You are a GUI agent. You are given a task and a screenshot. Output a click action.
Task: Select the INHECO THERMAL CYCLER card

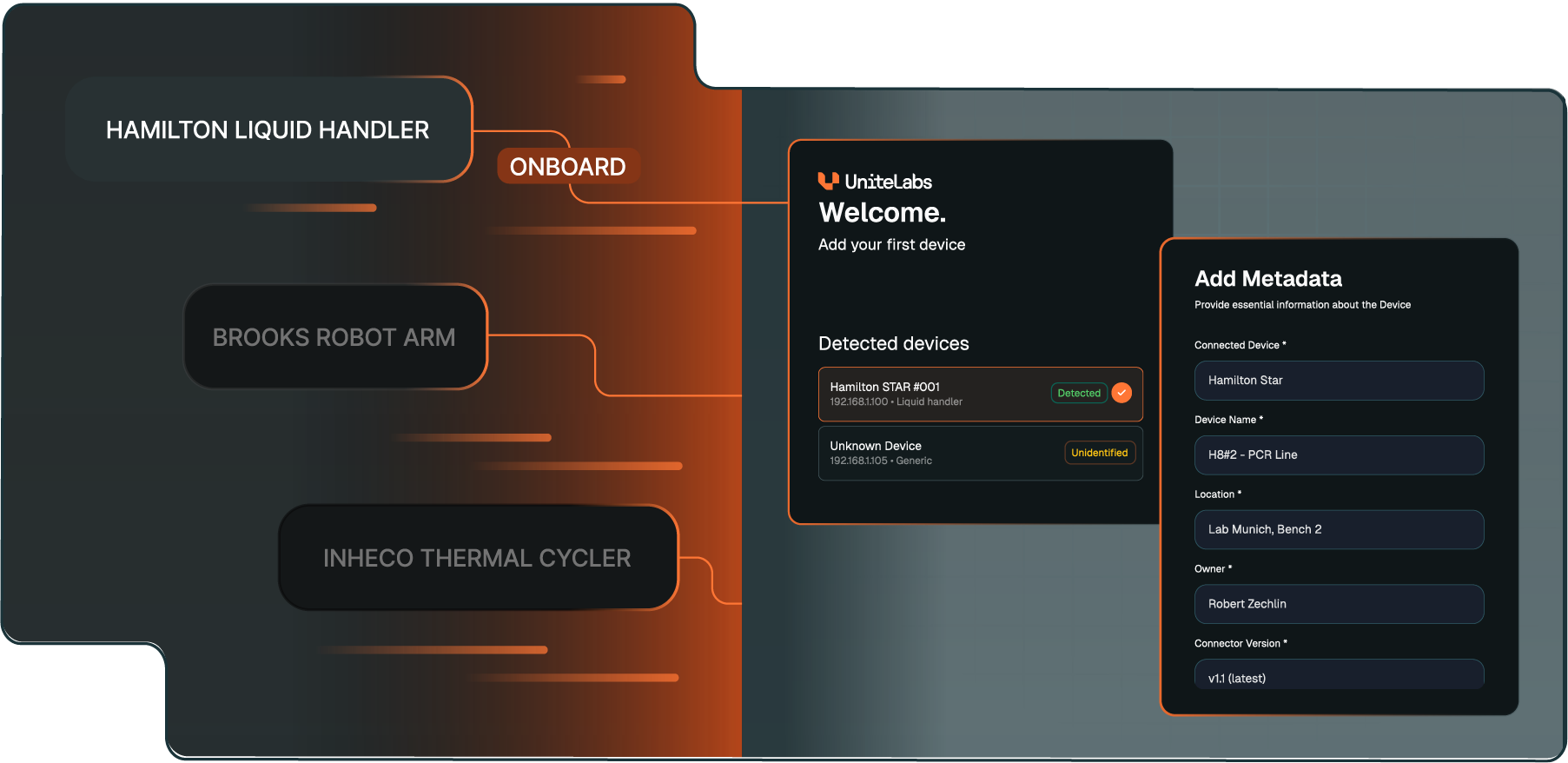click(478, 557)
